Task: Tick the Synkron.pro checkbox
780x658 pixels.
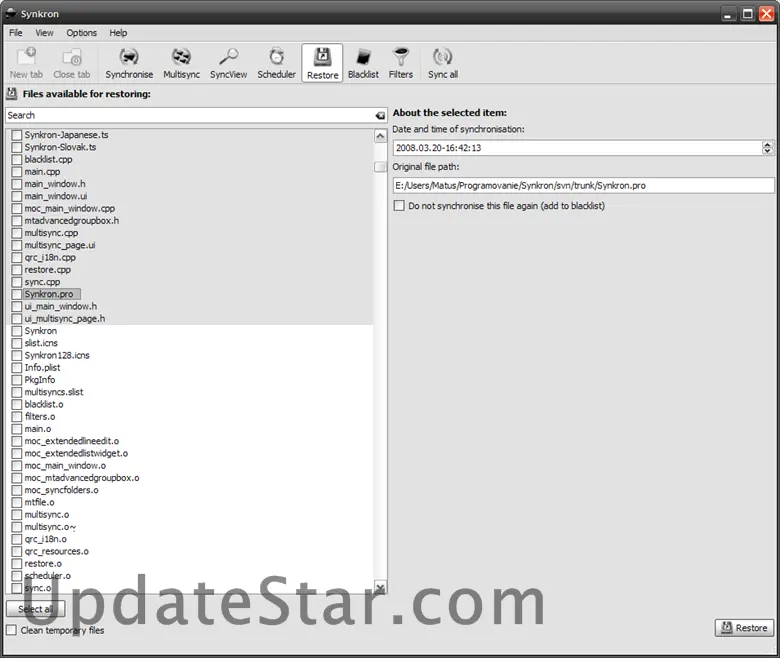Action: [x=17, y=294]
